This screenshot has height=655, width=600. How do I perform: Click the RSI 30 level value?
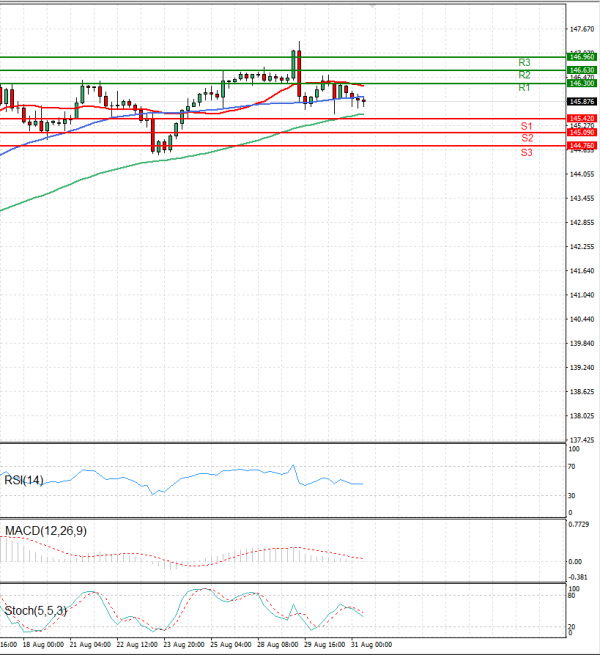tap(572, 496)
